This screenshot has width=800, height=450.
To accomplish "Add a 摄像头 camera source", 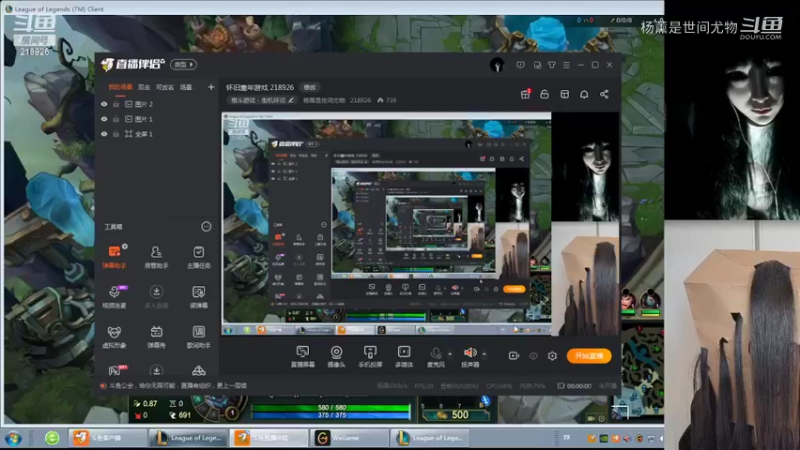I will (336, 356).
